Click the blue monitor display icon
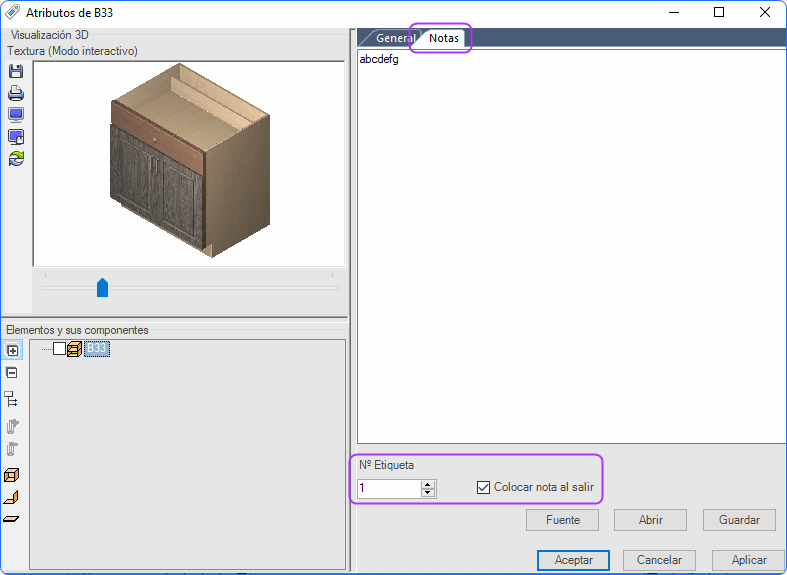The image size is (787, 575). pos(16,115)
